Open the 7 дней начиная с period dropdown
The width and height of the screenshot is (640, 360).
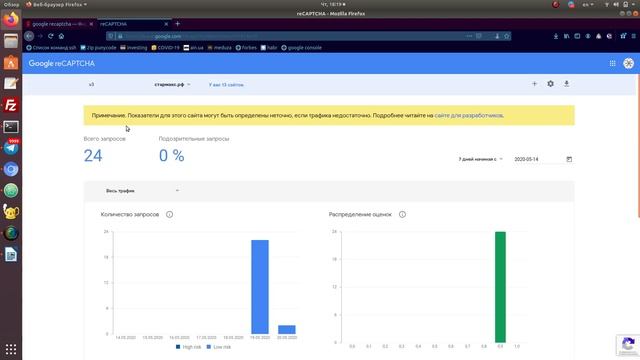(x=480, y=159)
